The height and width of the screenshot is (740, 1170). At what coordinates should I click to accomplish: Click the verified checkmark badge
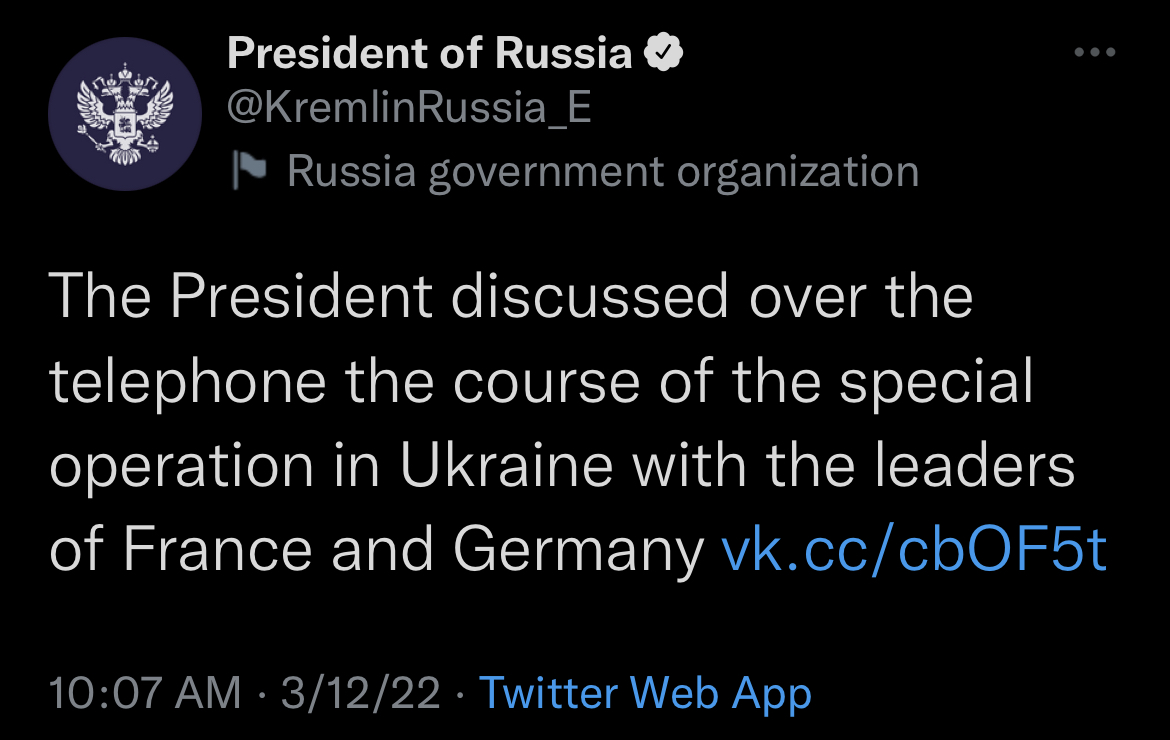[x=663, y=53]
